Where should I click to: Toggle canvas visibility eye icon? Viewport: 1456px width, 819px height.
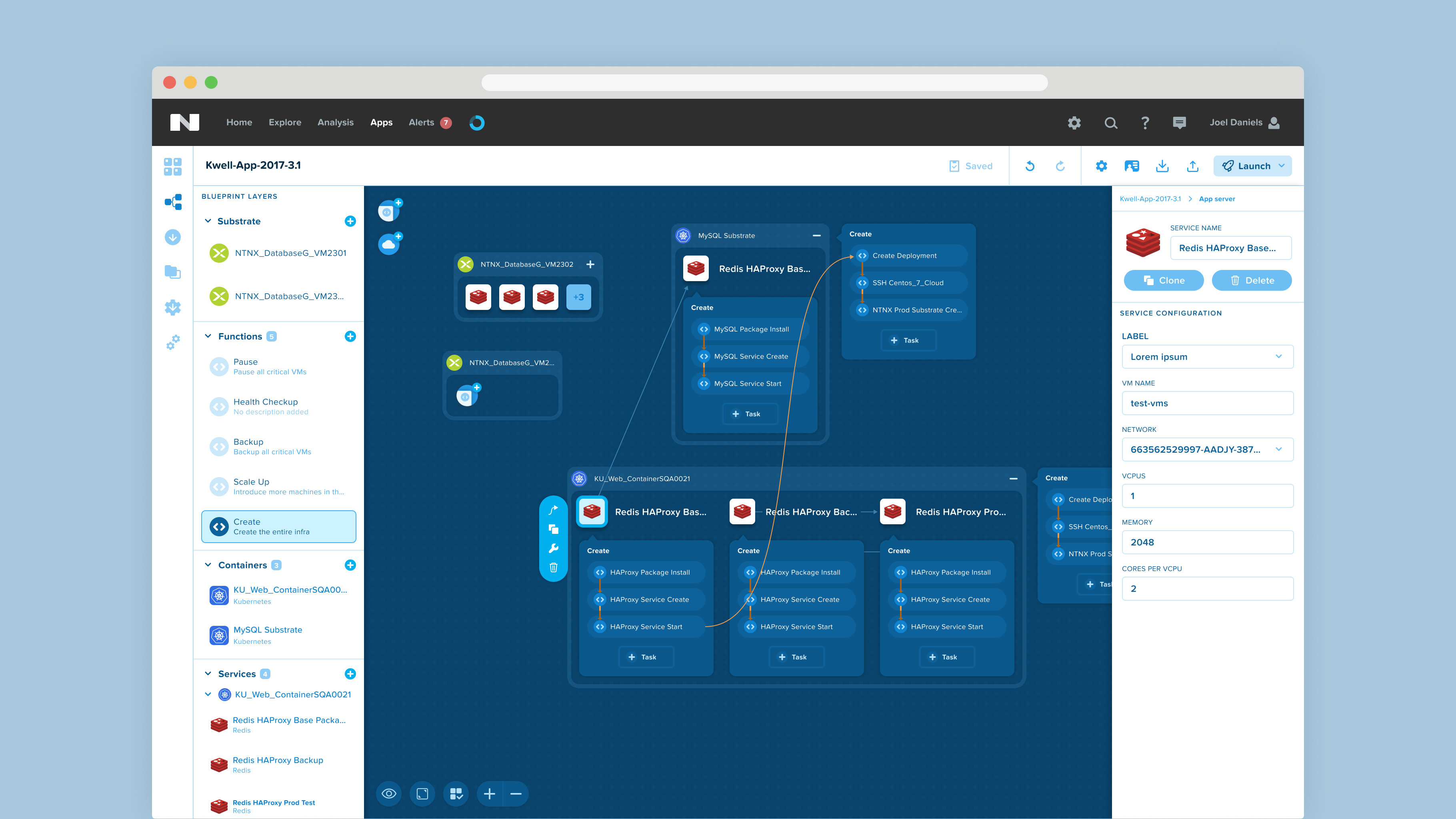389,794
